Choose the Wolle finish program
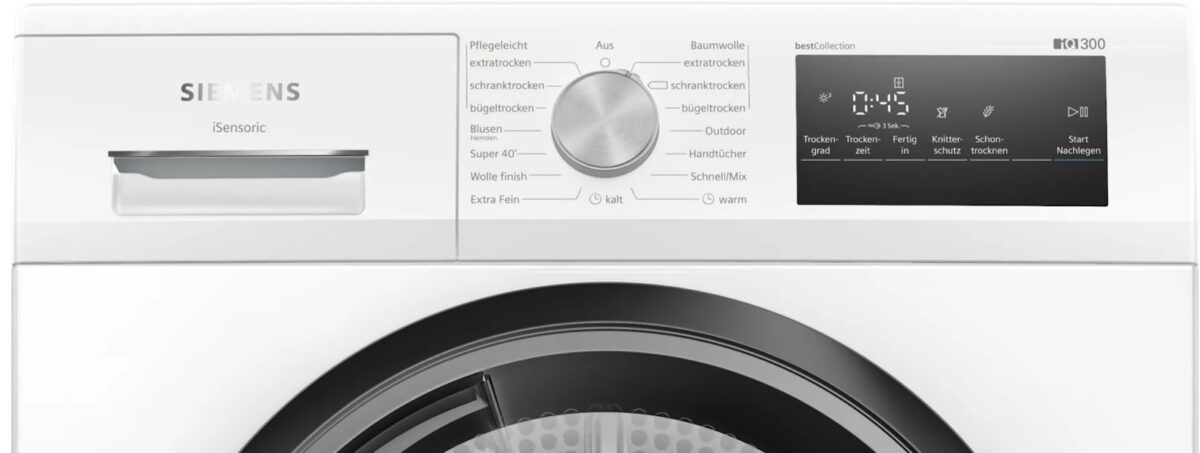 click(x=498, y=176)
